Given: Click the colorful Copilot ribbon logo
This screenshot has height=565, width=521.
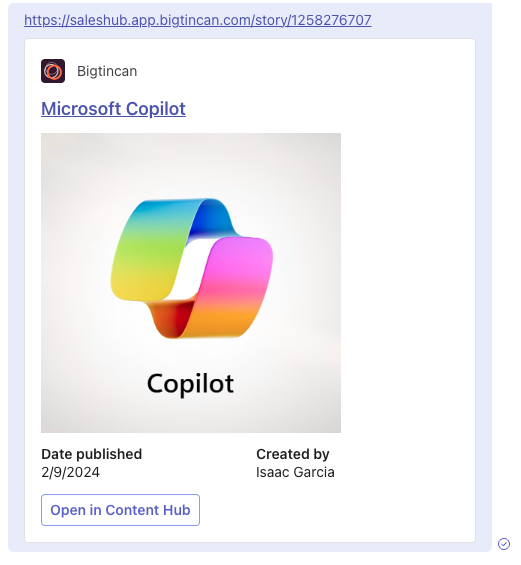Looking at the screenshot, I should click(192, 268).
